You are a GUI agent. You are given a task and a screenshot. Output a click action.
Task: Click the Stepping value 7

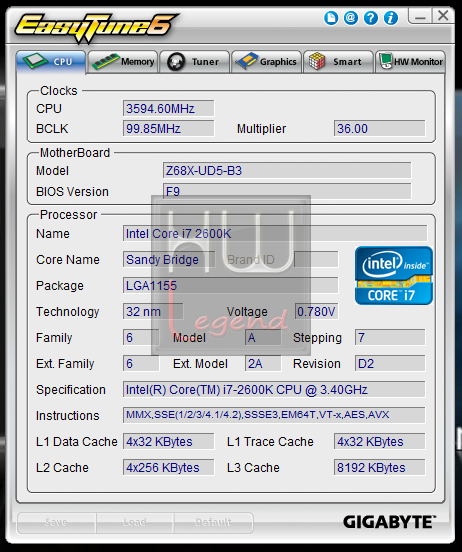390,338
